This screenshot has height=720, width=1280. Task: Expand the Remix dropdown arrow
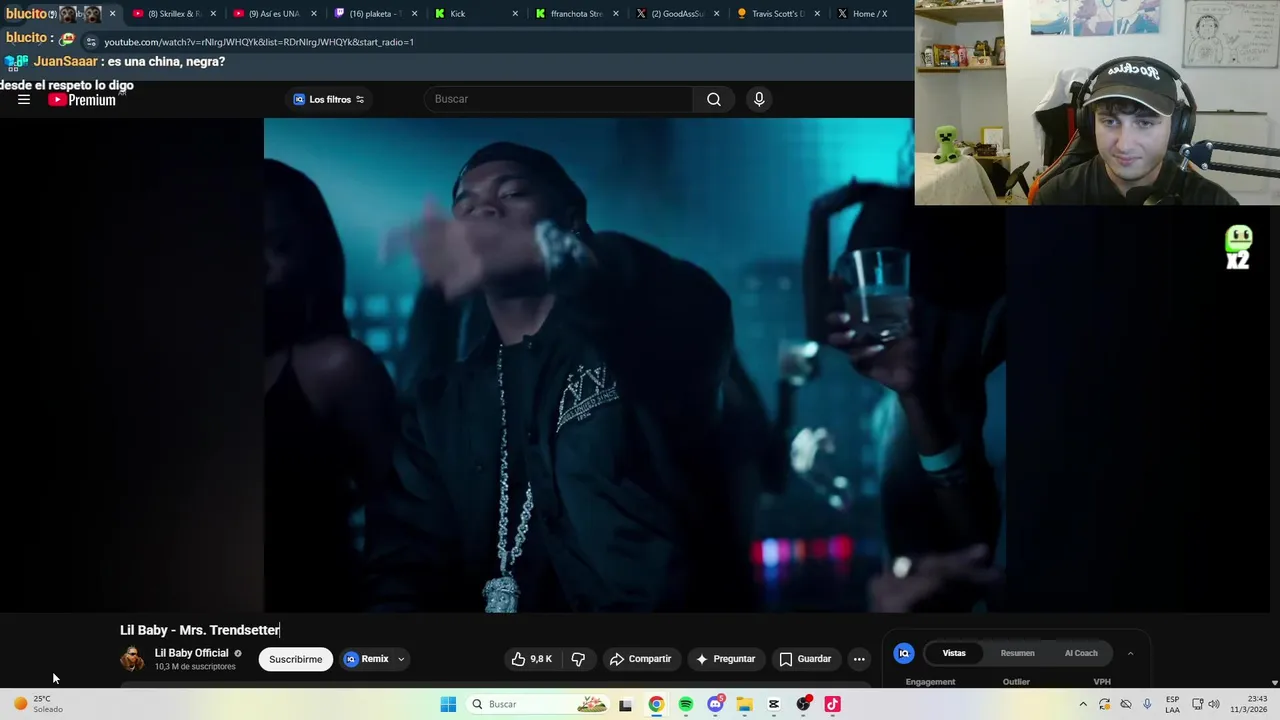click(401, 659)
